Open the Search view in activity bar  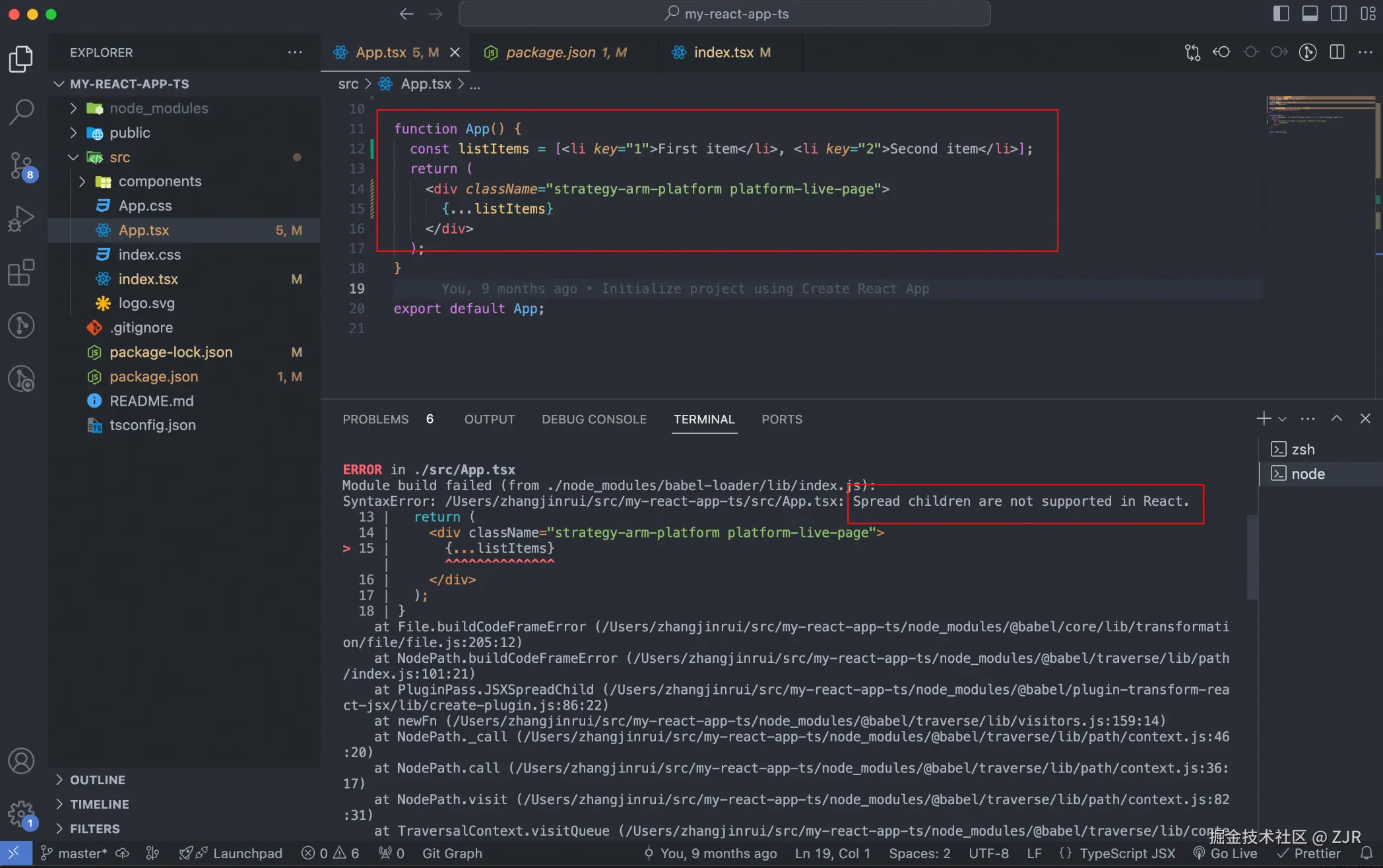(x=21, y=111)
